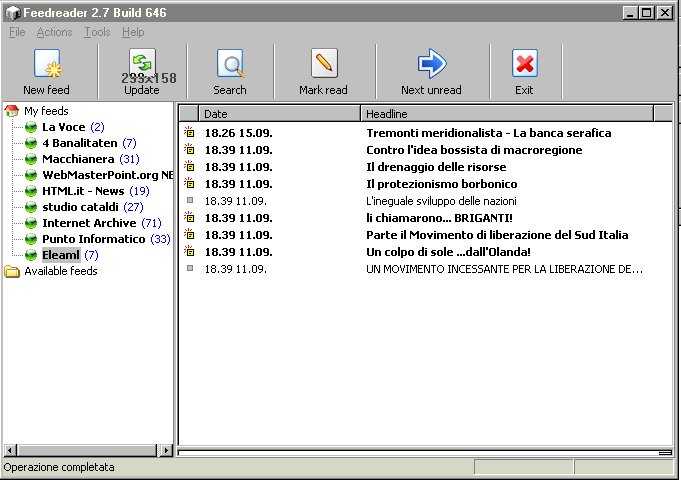
Task: Click the feed tree horizontal scrollbar right arrow
Action: coord(168,450)
